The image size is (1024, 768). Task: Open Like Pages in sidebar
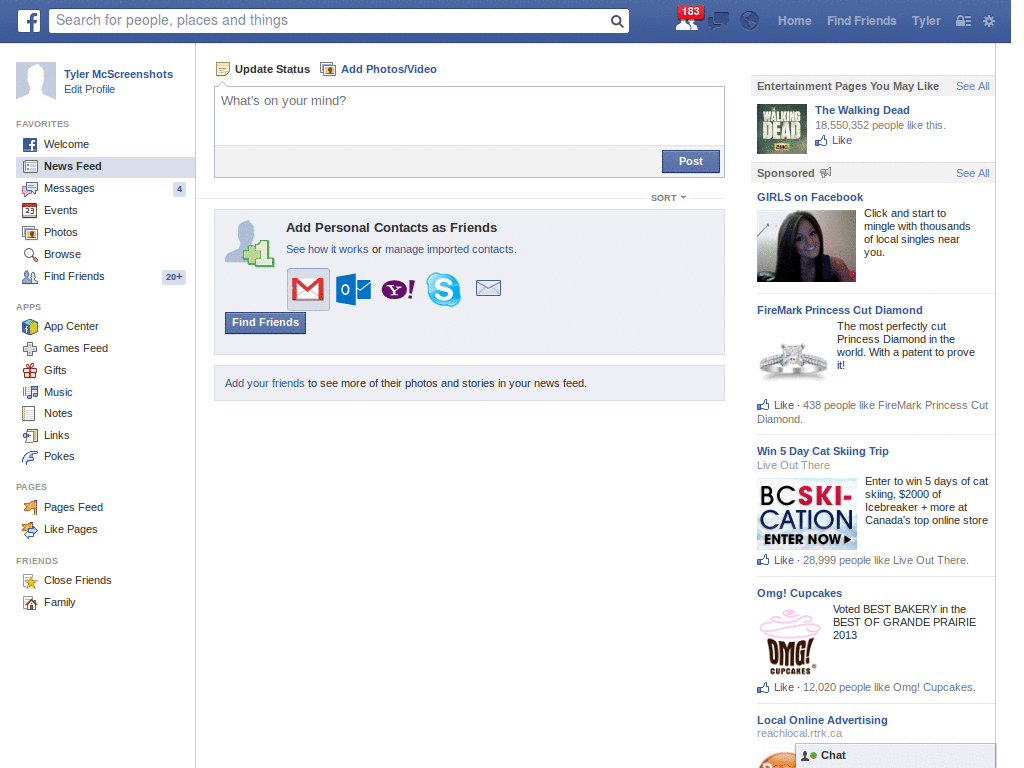(x=71, y=530)
